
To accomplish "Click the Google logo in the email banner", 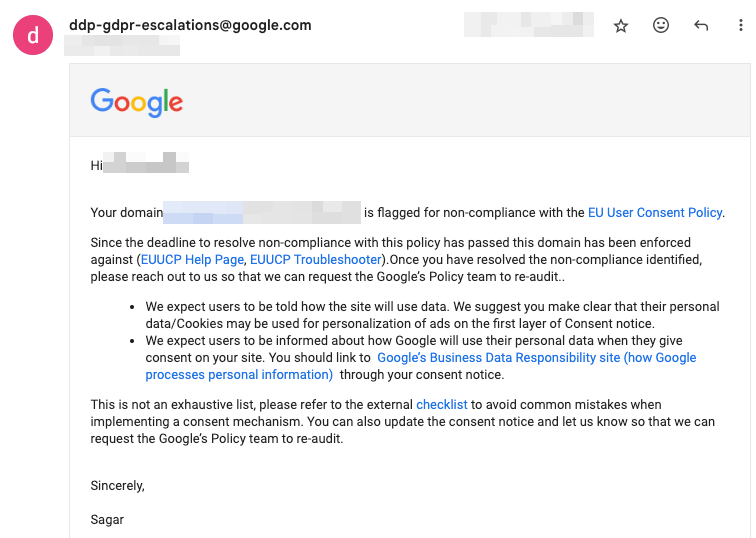I will [x=137, y=102].
